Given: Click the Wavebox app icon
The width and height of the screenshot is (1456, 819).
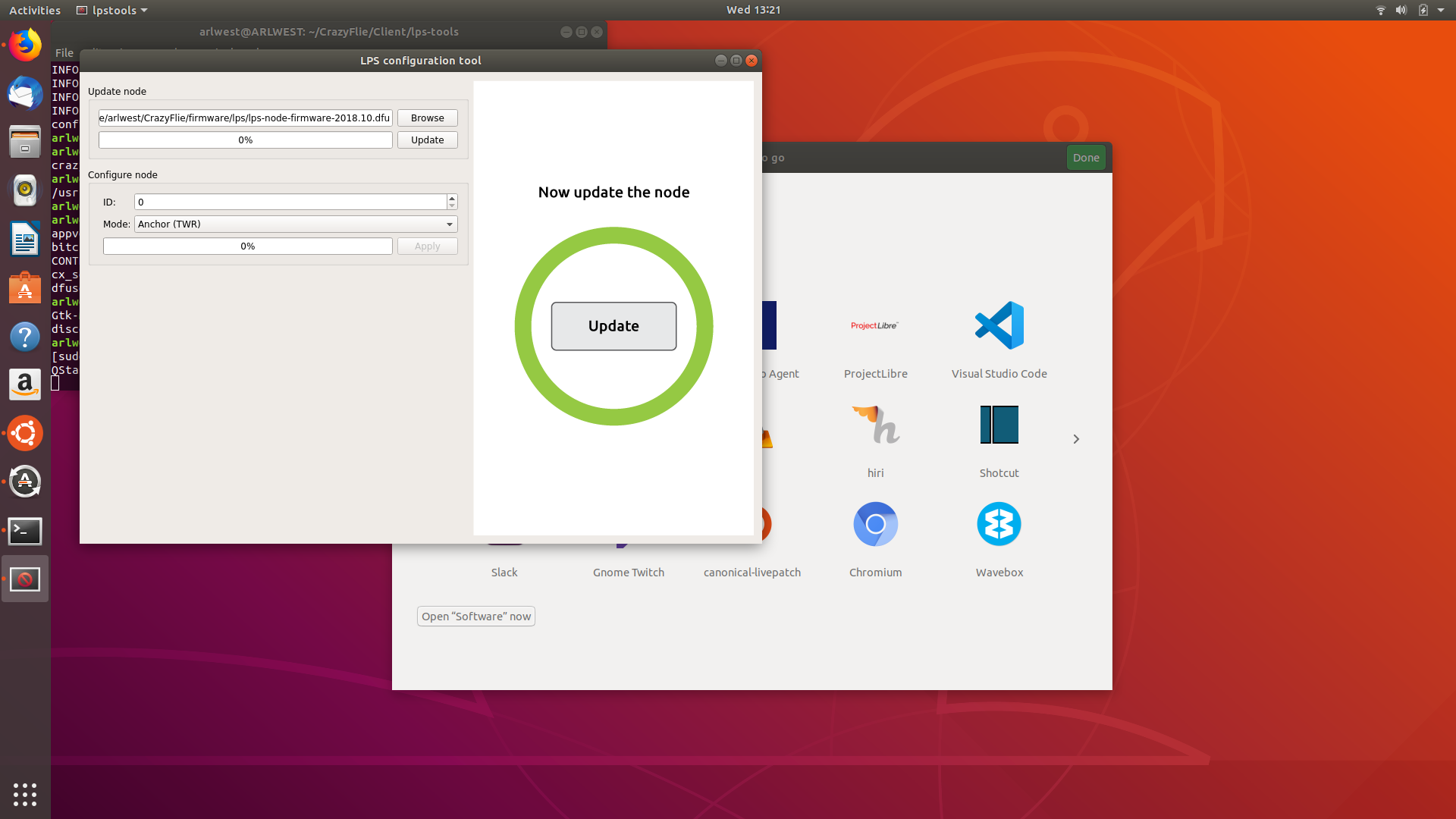Looking at the screenshot, I should coord(999,524).
